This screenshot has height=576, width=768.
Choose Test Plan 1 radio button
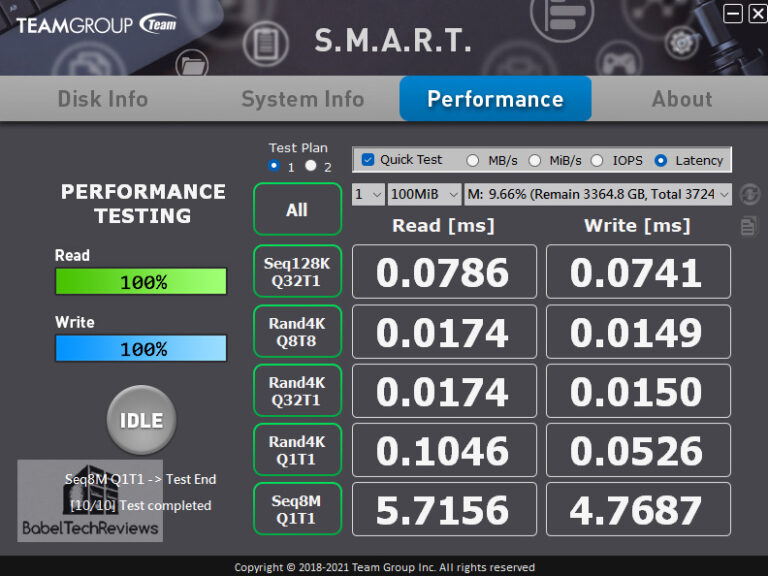274,166
